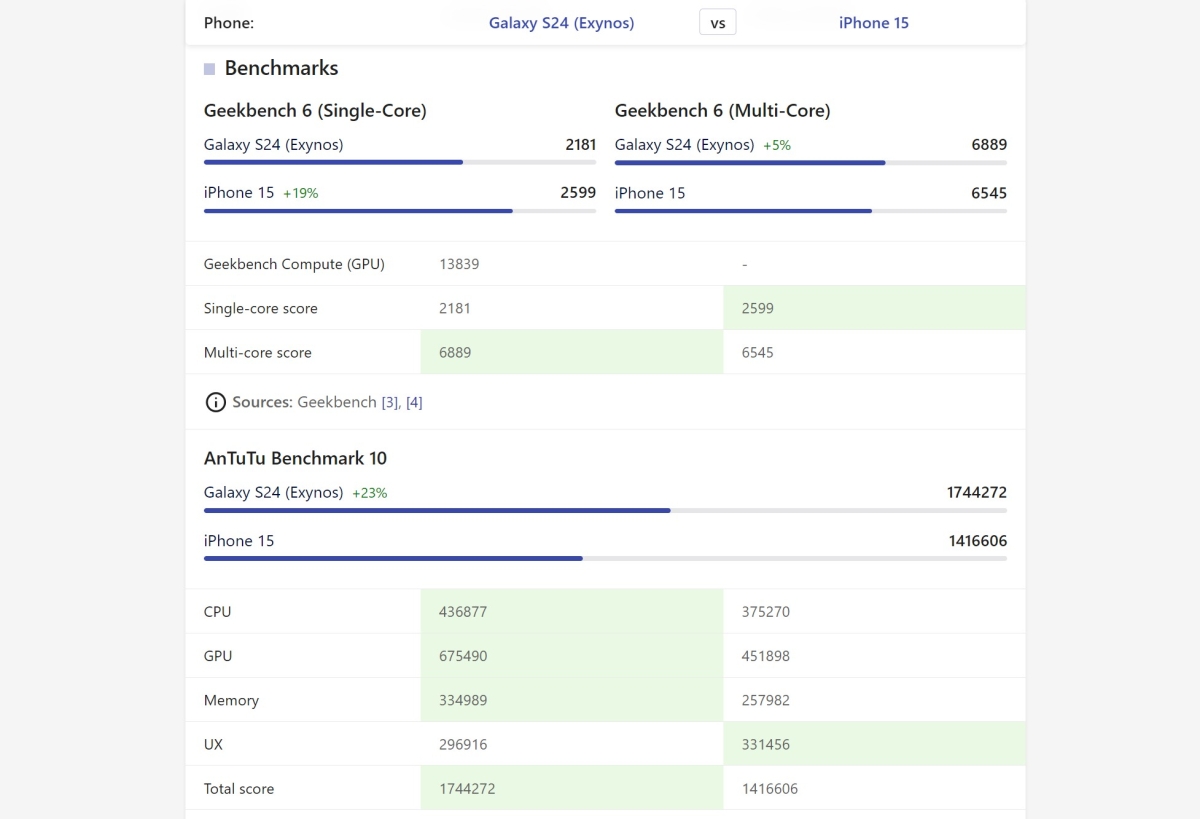
Task: Open the iPhone 15 phone link
Action: (x=874, y=22)
